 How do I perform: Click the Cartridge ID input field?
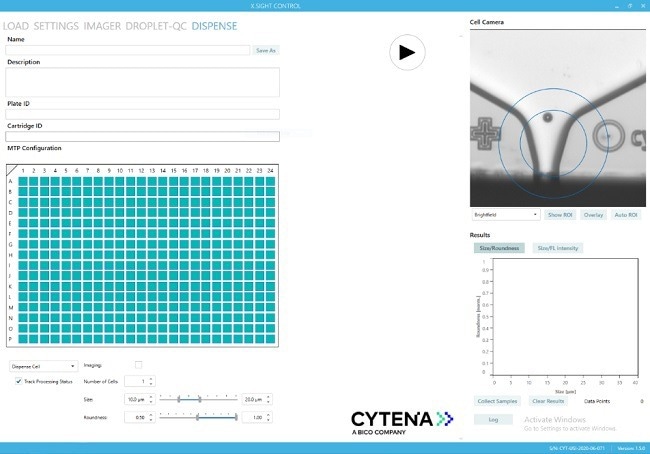click(x=142, y=136)
